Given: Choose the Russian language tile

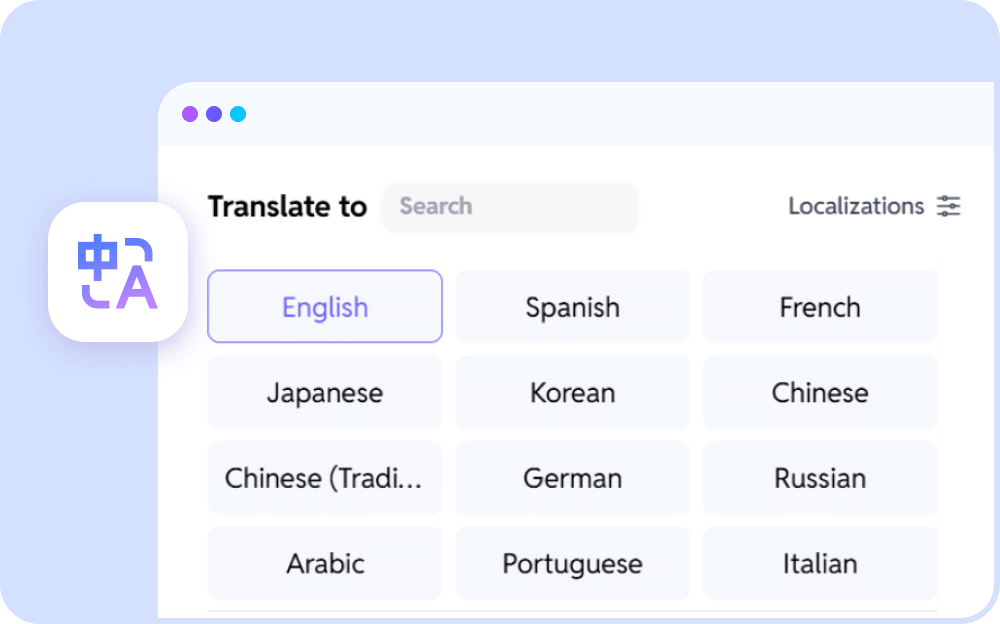Looking at the screenshot, I should [x=820, y=478].
